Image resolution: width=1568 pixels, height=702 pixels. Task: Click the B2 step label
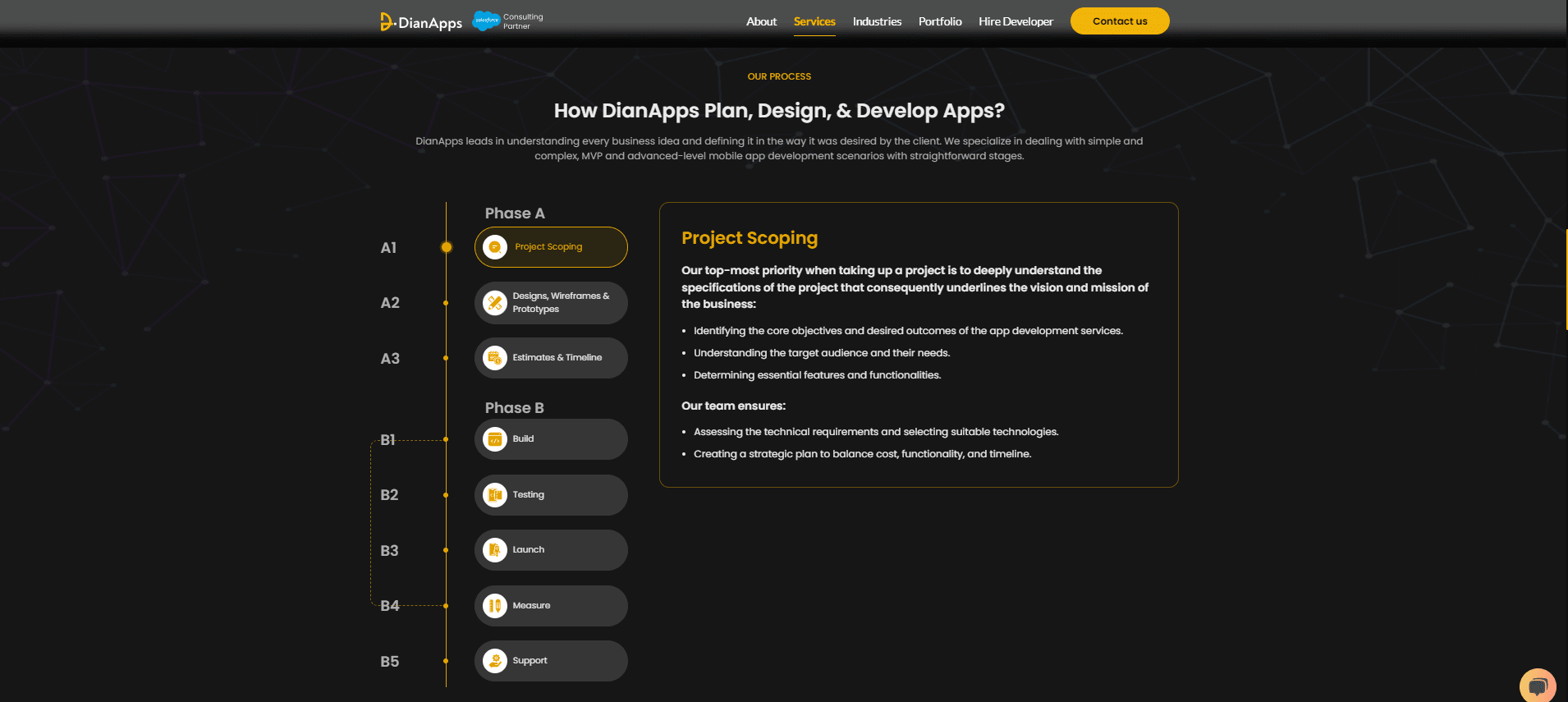(389, 495)
